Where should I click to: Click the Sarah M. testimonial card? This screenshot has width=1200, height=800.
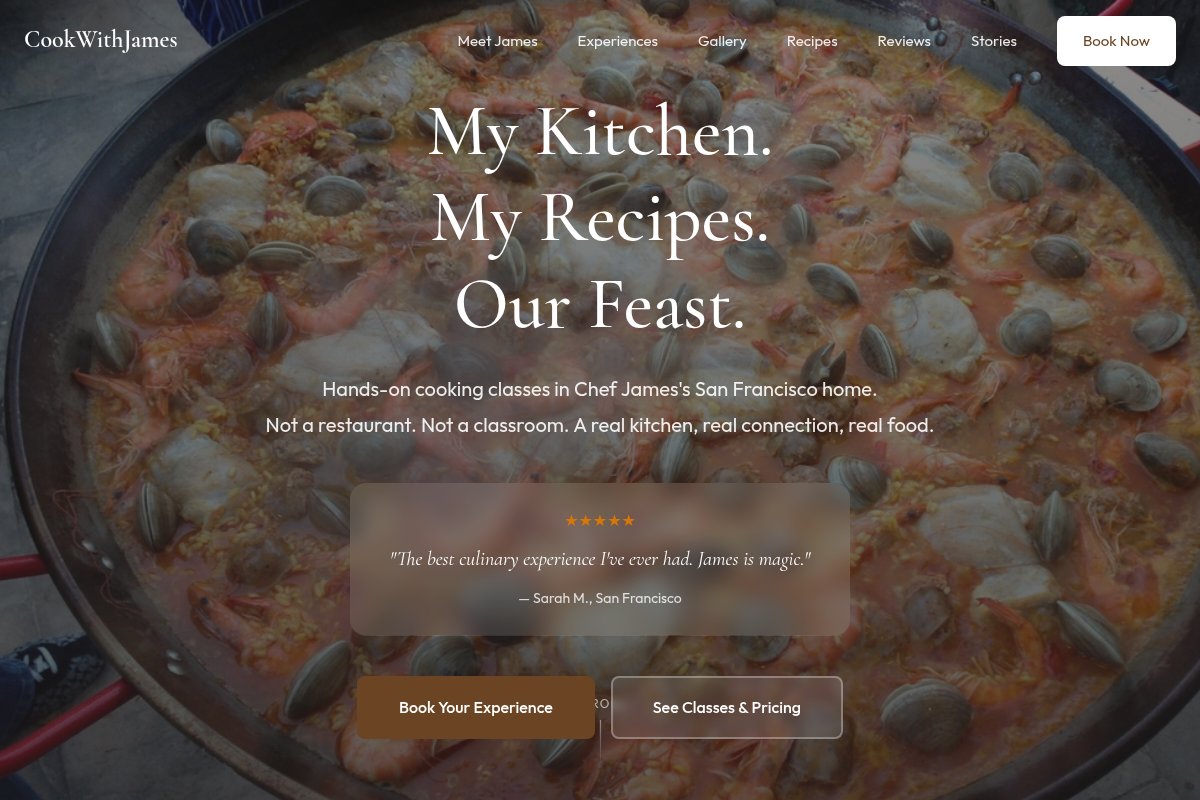pos(600,559)
